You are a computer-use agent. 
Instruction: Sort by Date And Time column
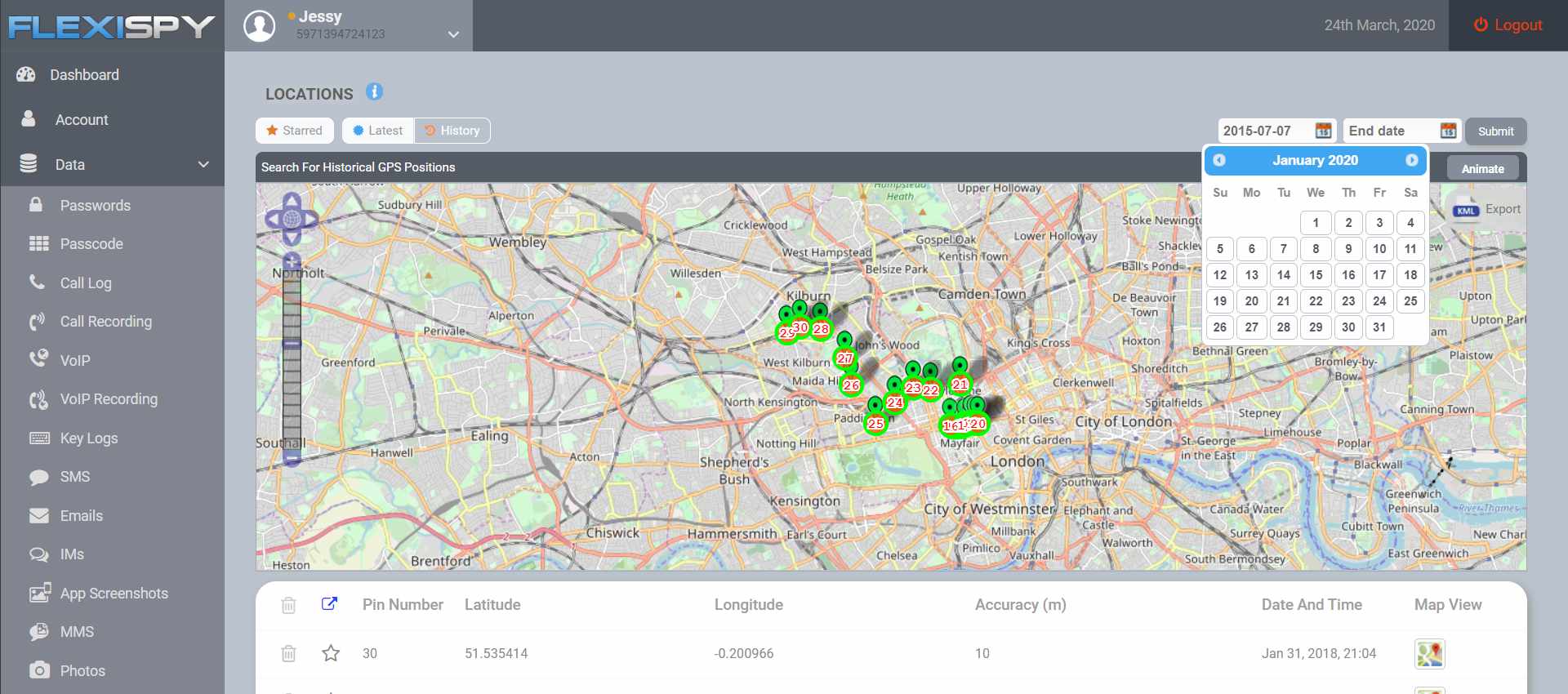tap(1312, 605)
